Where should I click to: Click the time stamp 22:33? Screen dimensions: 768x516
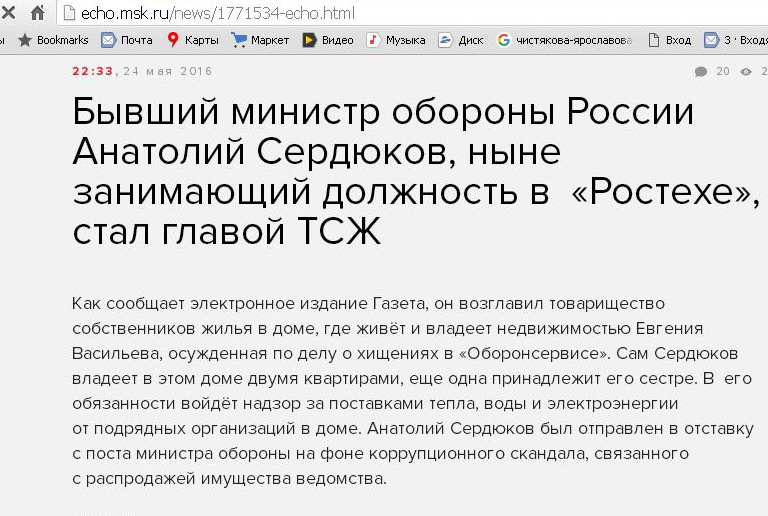pyautogui.click(x=93, y=71)
